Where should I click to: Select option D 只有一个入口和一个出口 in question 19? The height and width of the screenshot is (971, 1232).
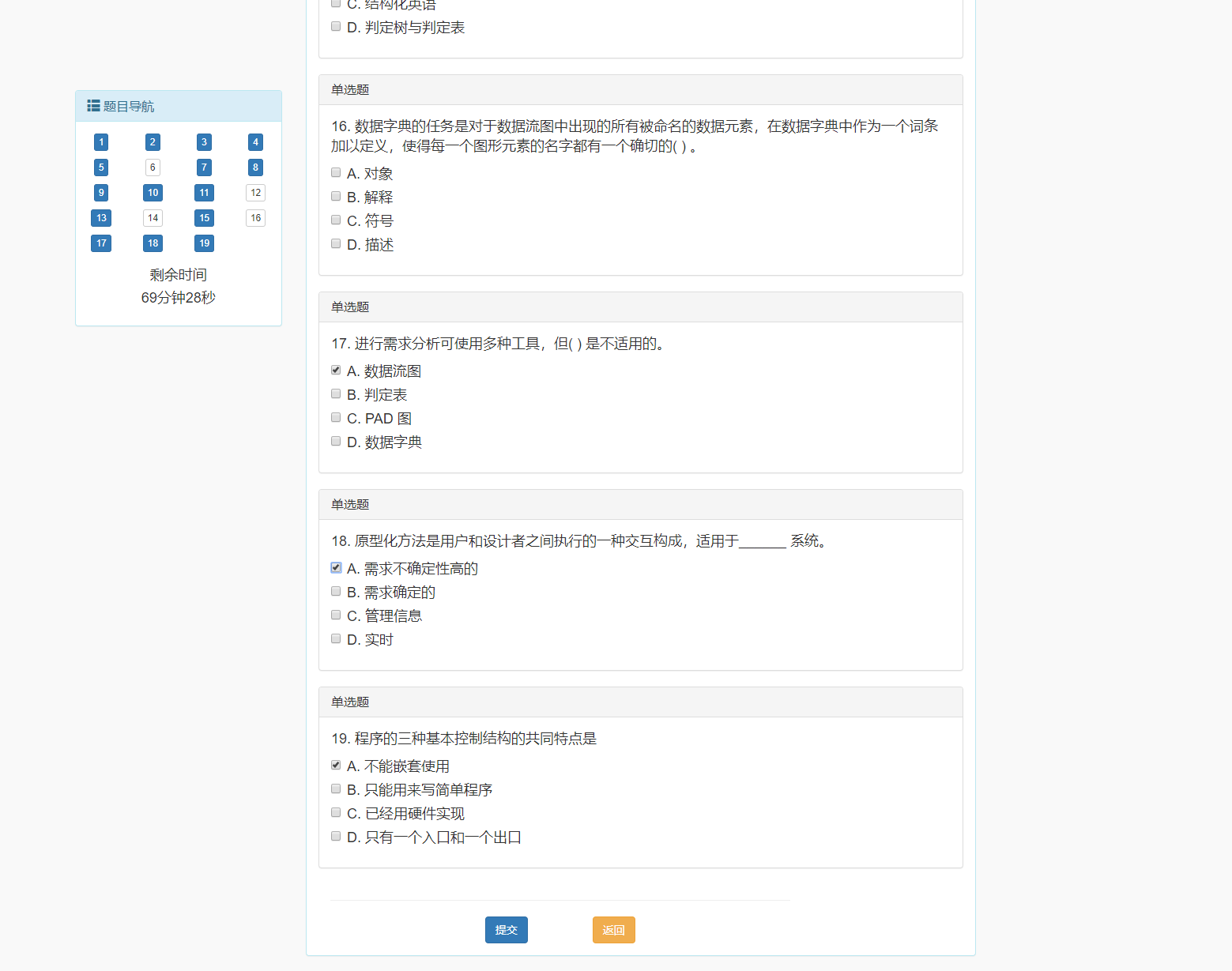[335, 835]
